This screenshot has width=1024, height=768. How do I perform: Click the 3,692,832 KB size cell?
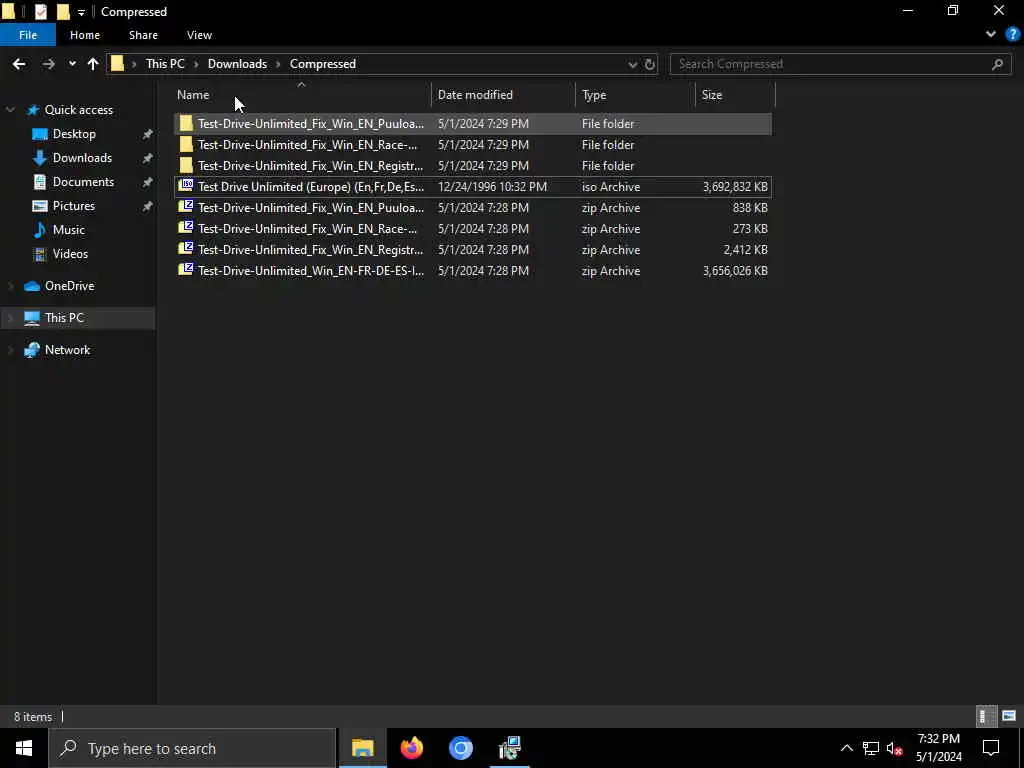pyautogui.click(x=735, y=187)
